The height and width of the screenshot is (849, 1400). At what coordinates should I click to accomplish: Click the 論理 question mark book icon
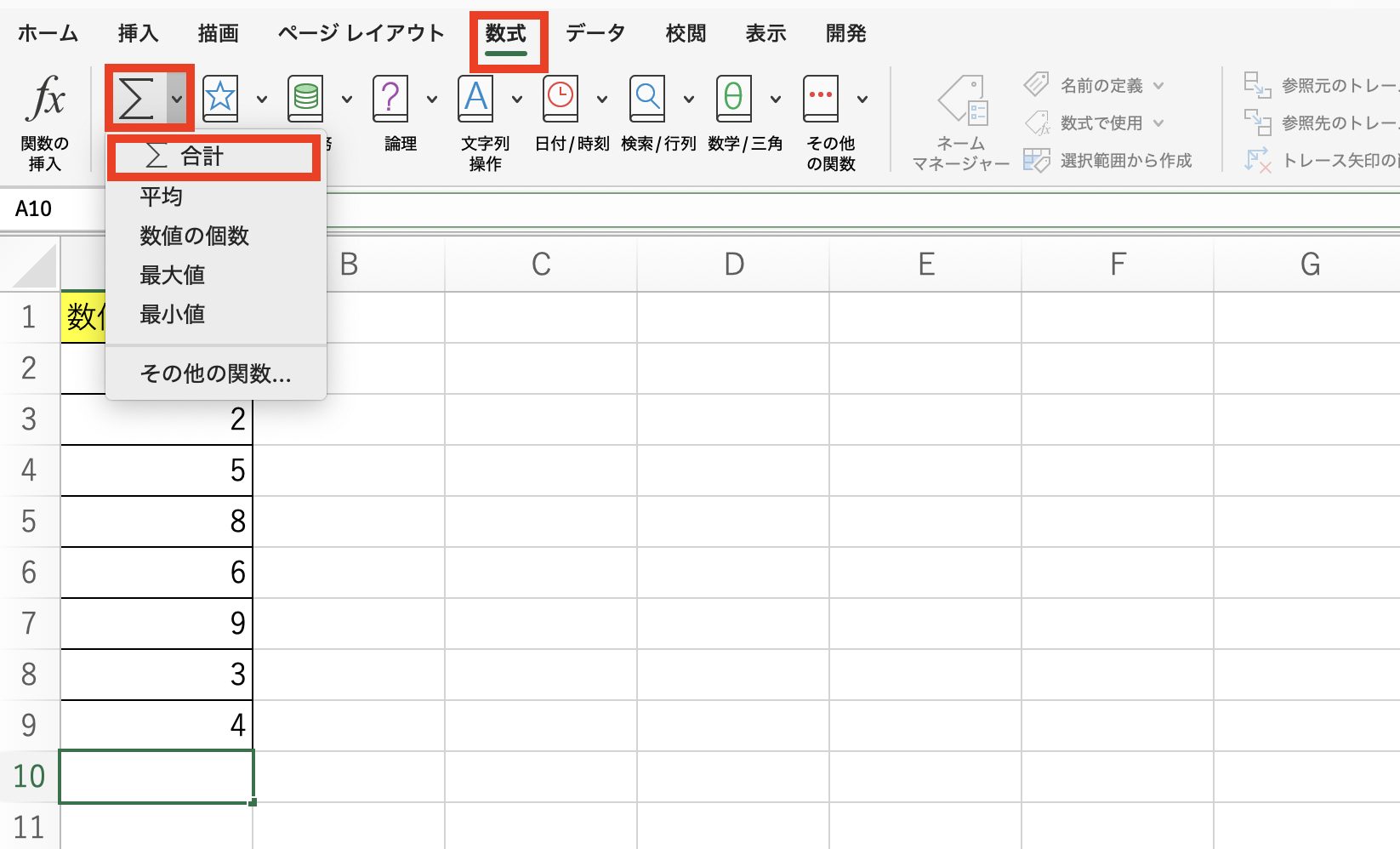390,99
